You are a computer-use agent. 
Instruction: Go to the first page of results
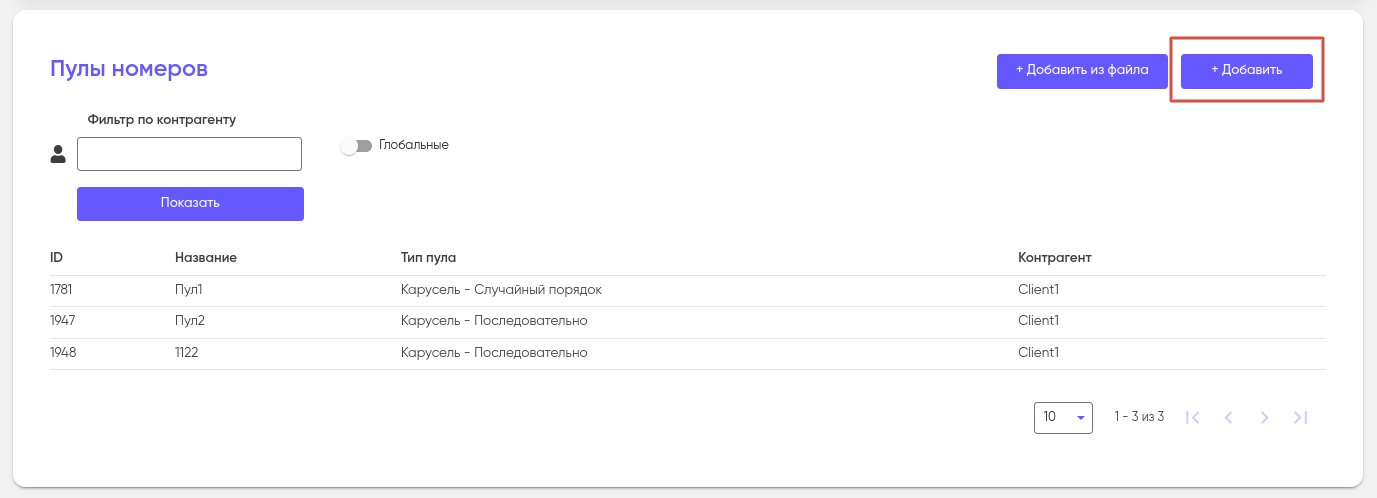[x=1192, y=417]
